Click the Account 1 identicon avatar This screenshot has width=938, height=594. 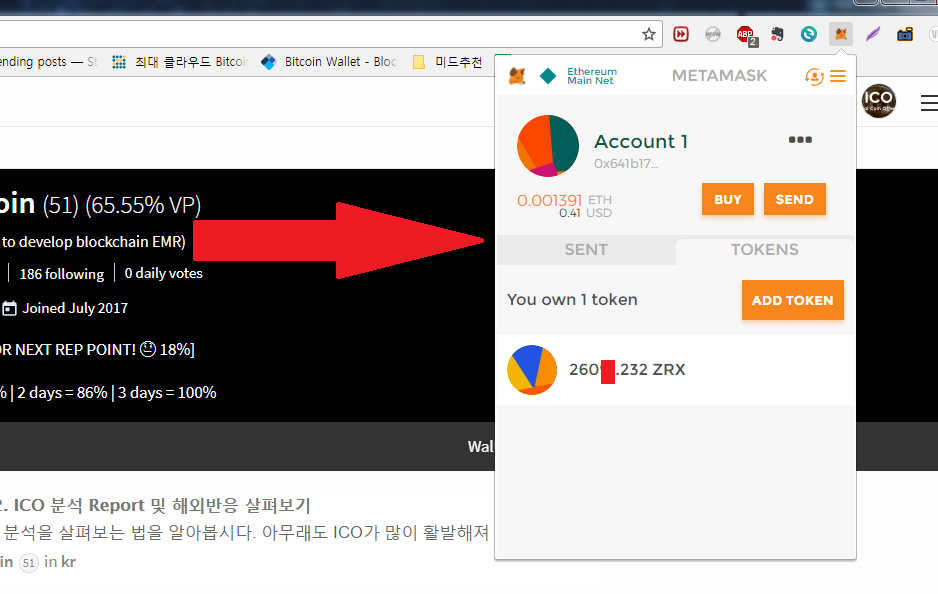pyautogui.click(x=548, y=146)
